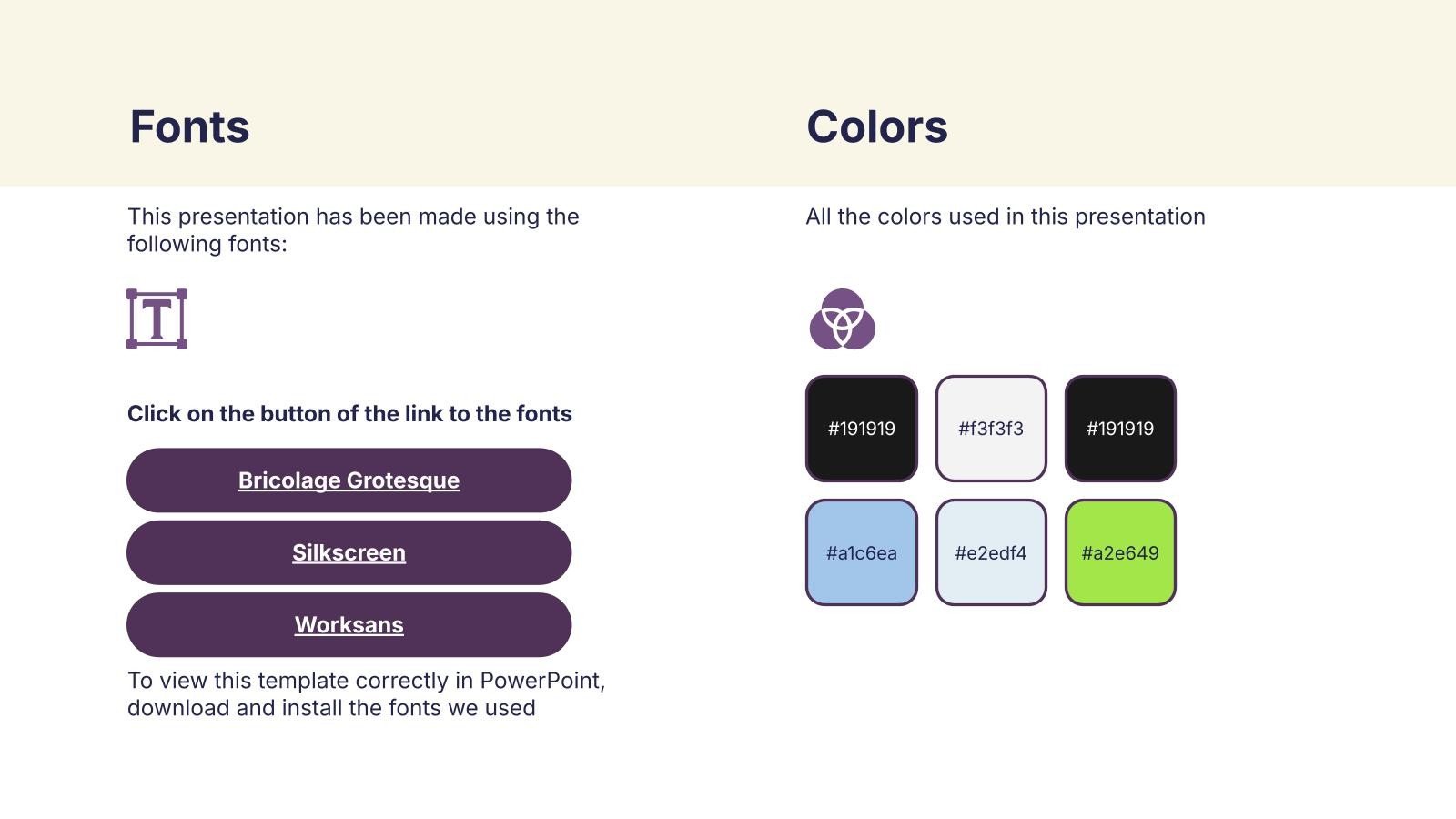
Task: Select the 'This presentation has been made' paragraph
Action: [353, 230]
